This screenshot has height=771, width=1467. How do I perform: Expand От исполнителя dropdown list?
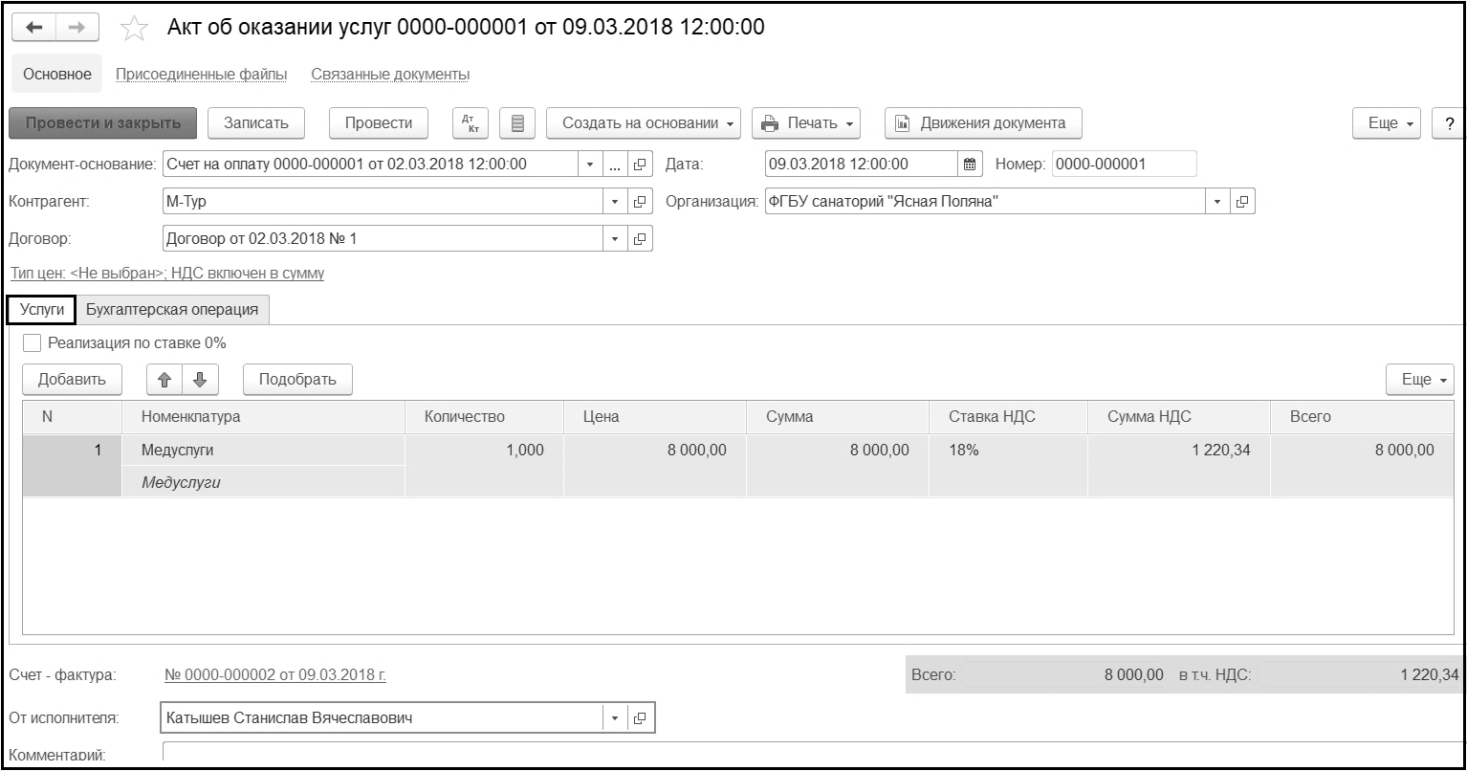click(x=615, y=717)
